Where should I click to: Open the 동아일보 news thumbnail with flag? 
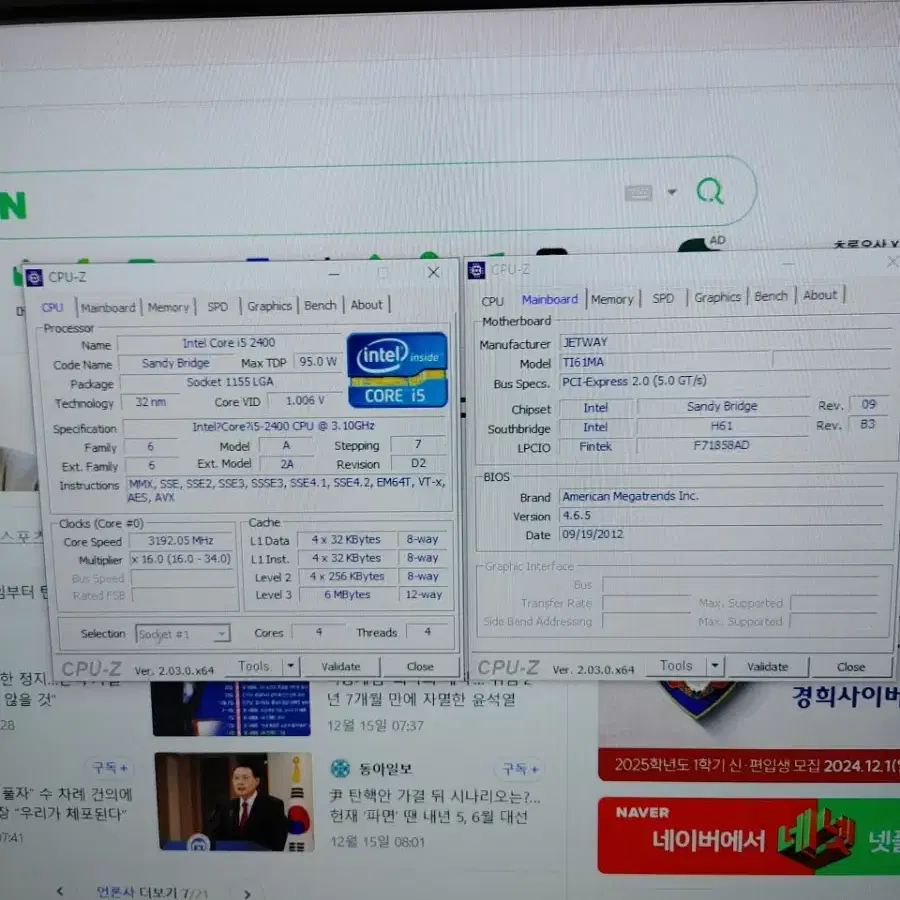(235, 802)
